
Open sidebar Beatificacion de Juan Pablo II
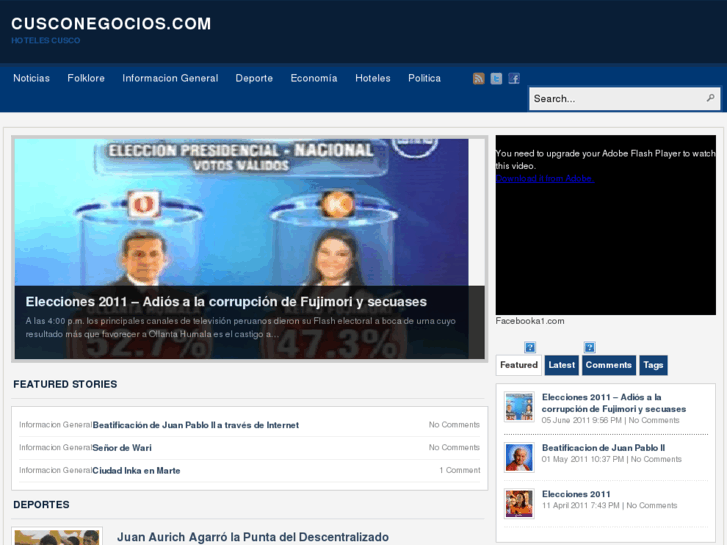tap(603, 448)
